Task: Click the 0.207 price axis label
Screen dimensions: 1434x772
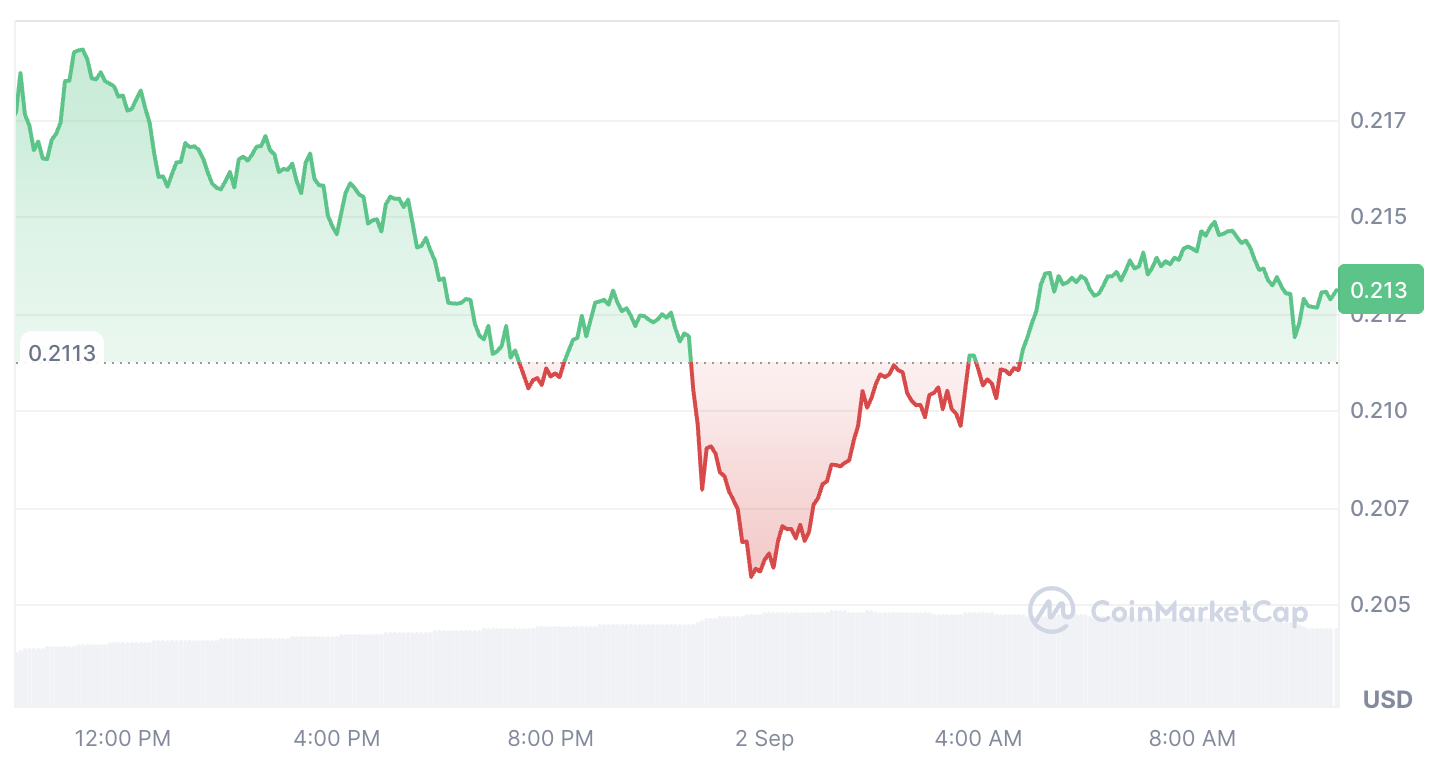Action: click(x=1377, y=508)
